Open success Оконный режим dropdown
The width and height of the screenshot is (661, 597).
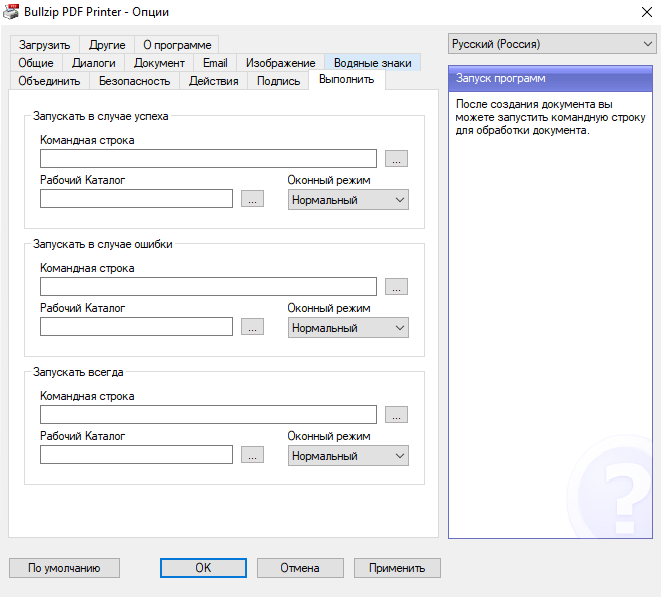(348, 200)
